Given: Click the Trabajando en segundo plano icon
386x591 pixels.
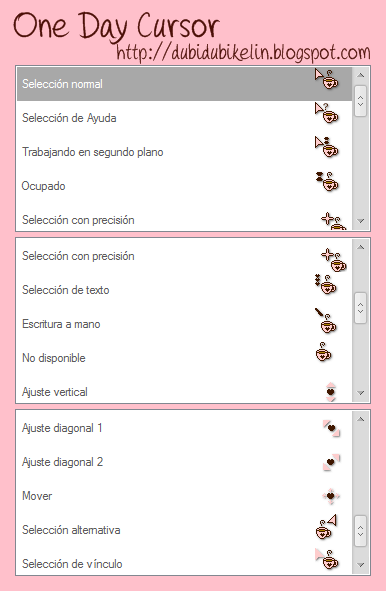Looking at the screenshot, I should click(326, 147).
